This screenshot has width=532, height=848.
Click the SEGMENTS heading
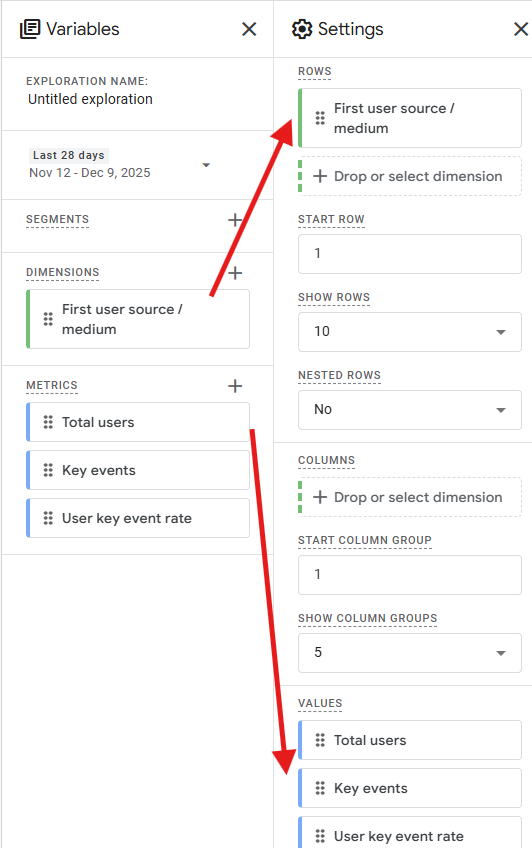(x=57, y=220)
